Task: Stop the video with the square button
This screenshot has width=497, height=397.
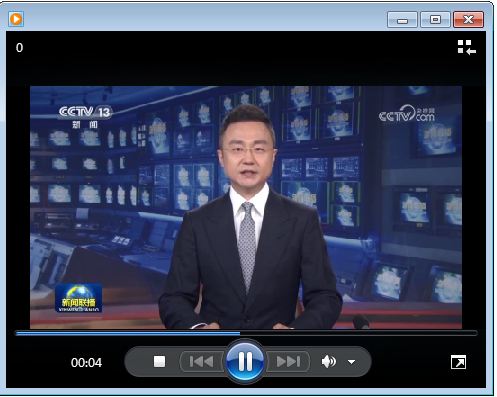Action: point(159,361)
